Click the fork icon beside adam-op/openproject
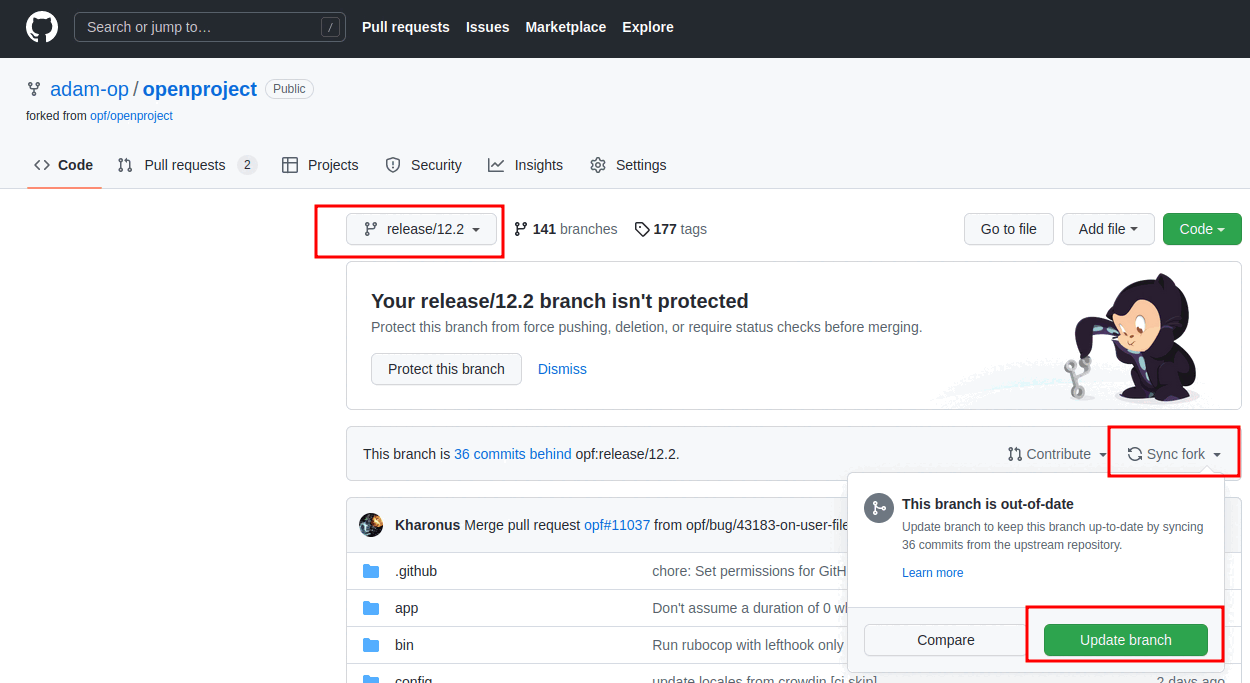1250x683 pixels. pos(34,89)
